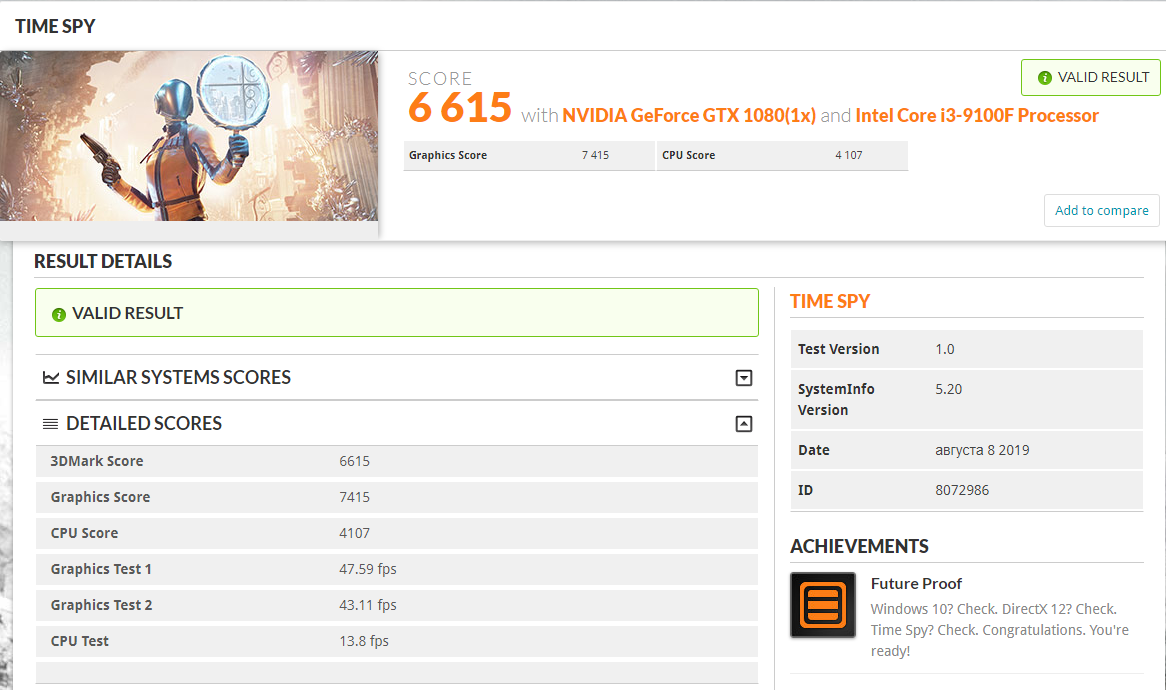Viewport: 1166px width, 690px height.
Task: Select the CPU Score summary cell
Action: 782,155
